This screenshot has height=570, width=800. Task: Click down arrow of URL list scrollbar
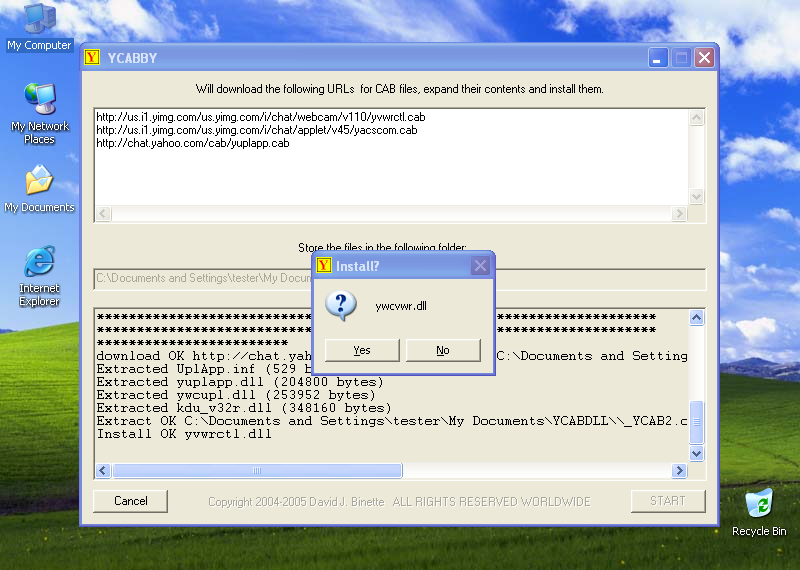696,196
